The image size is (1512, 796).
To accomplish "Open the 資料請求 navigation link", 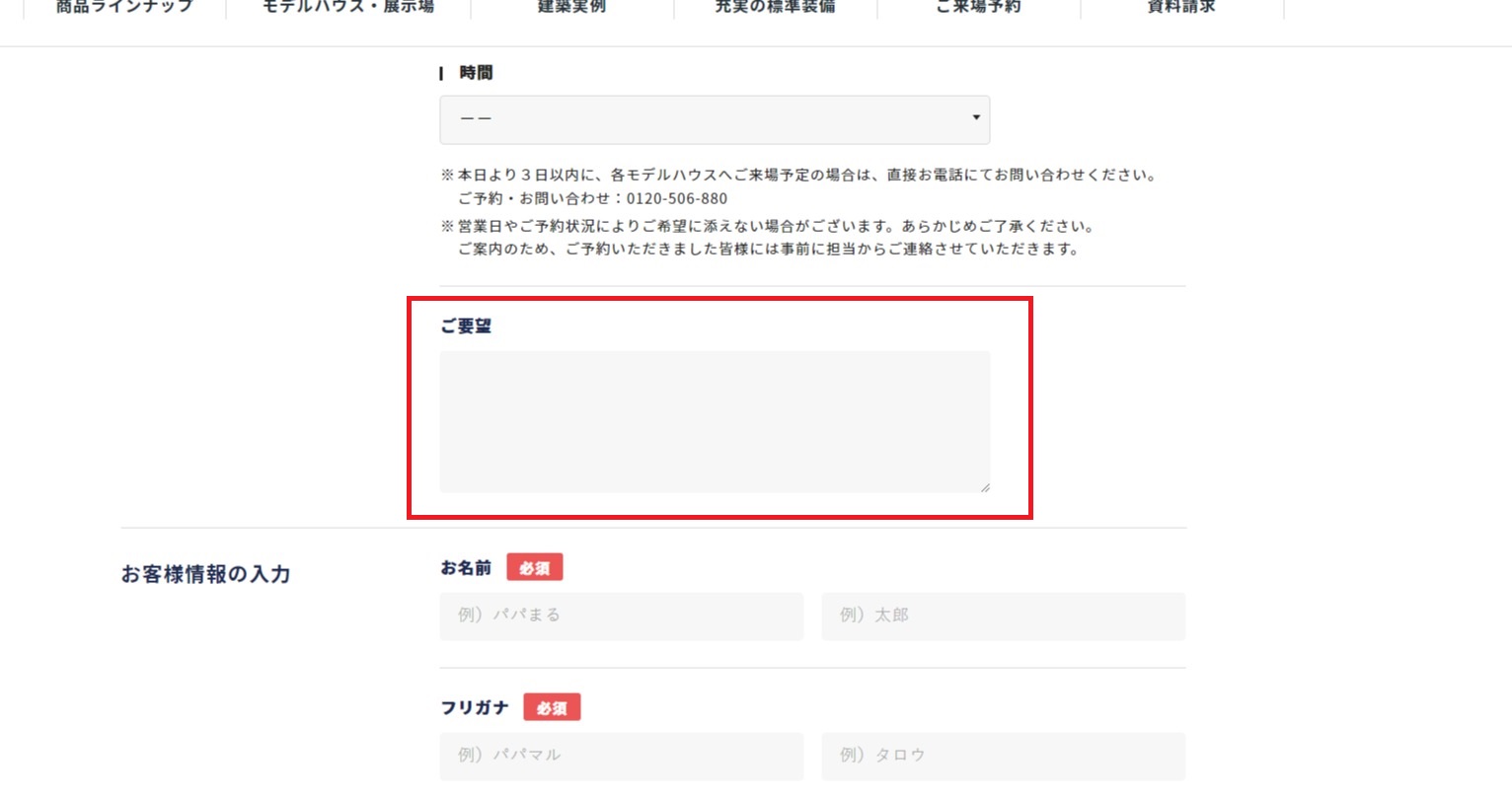I will (1181, 8).
